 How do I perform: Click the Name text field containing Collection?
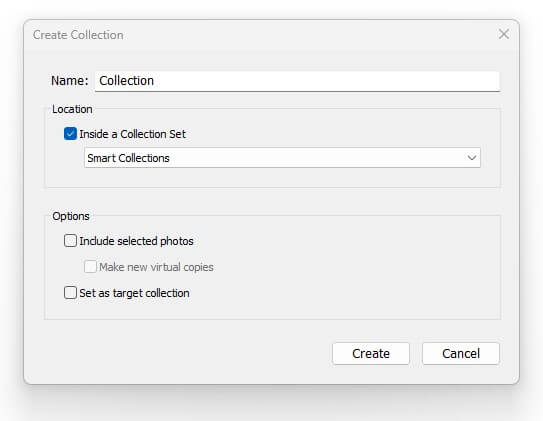[297, 81]
